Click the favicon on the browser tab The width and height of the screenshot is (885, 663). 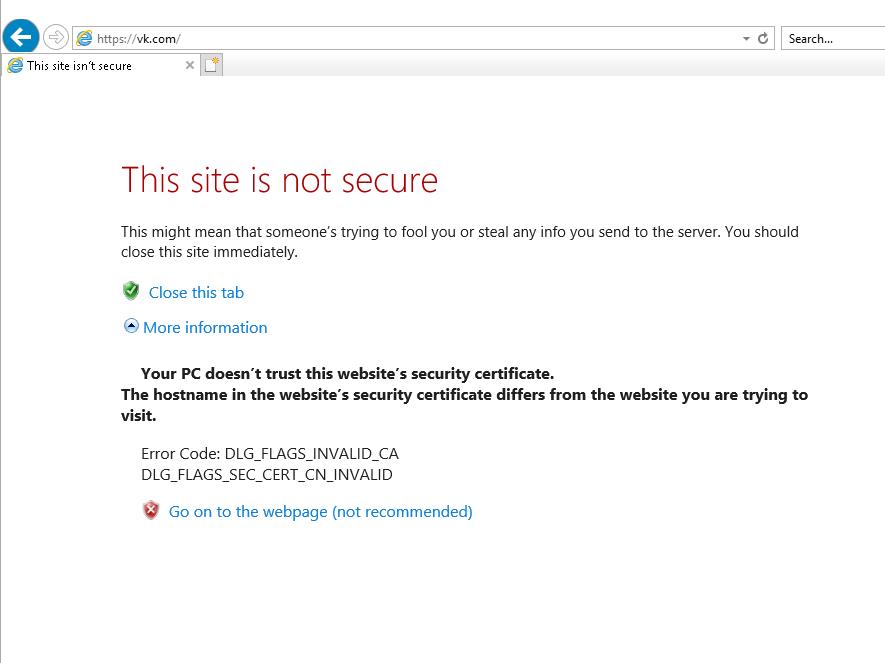pyautogui.click(x=15, y=65)
